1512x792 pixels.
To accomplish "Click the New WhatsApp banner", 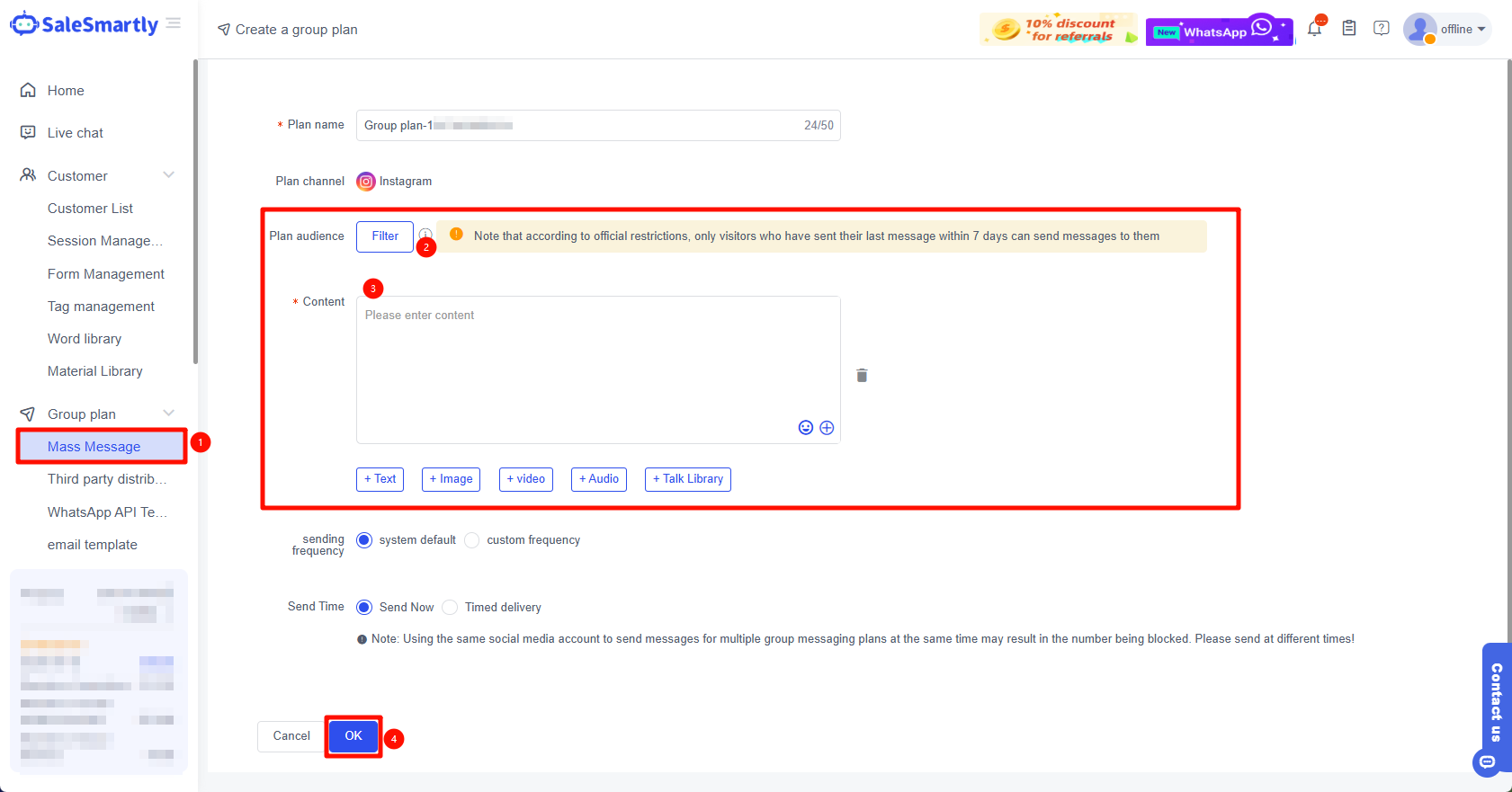I will 1219,31.
